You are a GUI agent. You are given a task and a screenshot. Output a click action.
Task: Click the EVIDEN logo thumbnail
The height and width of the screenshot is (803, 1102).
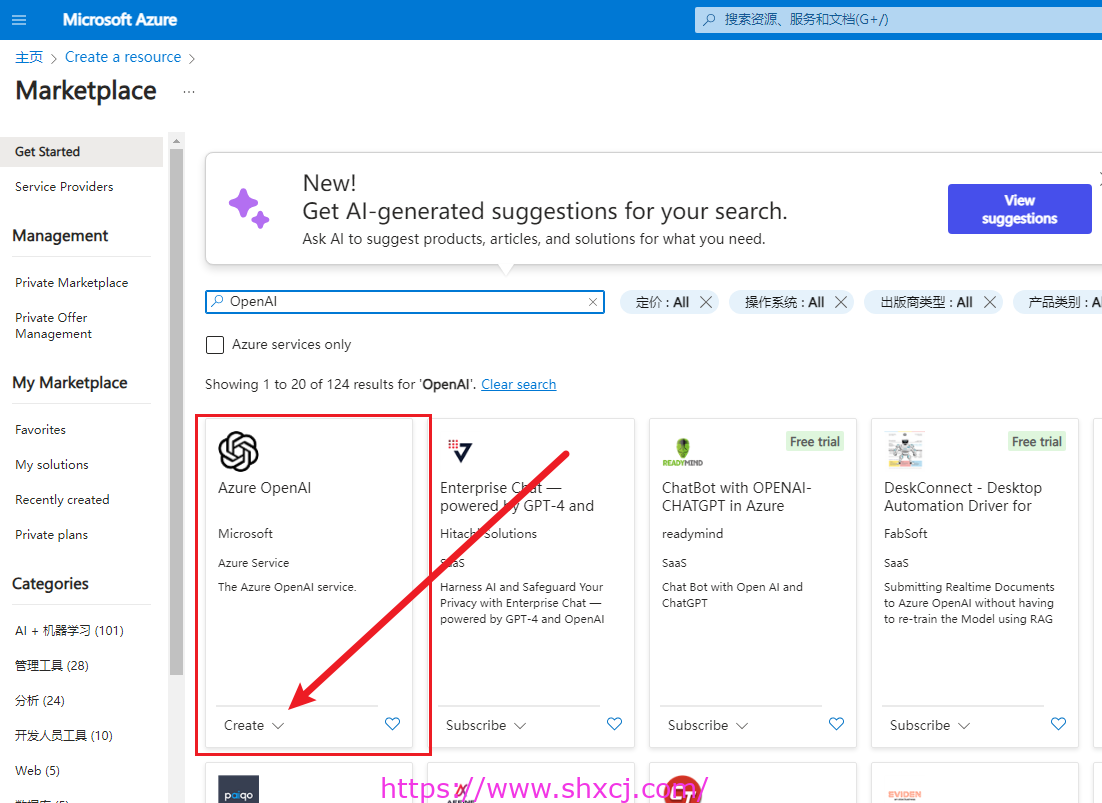[905, 795]
